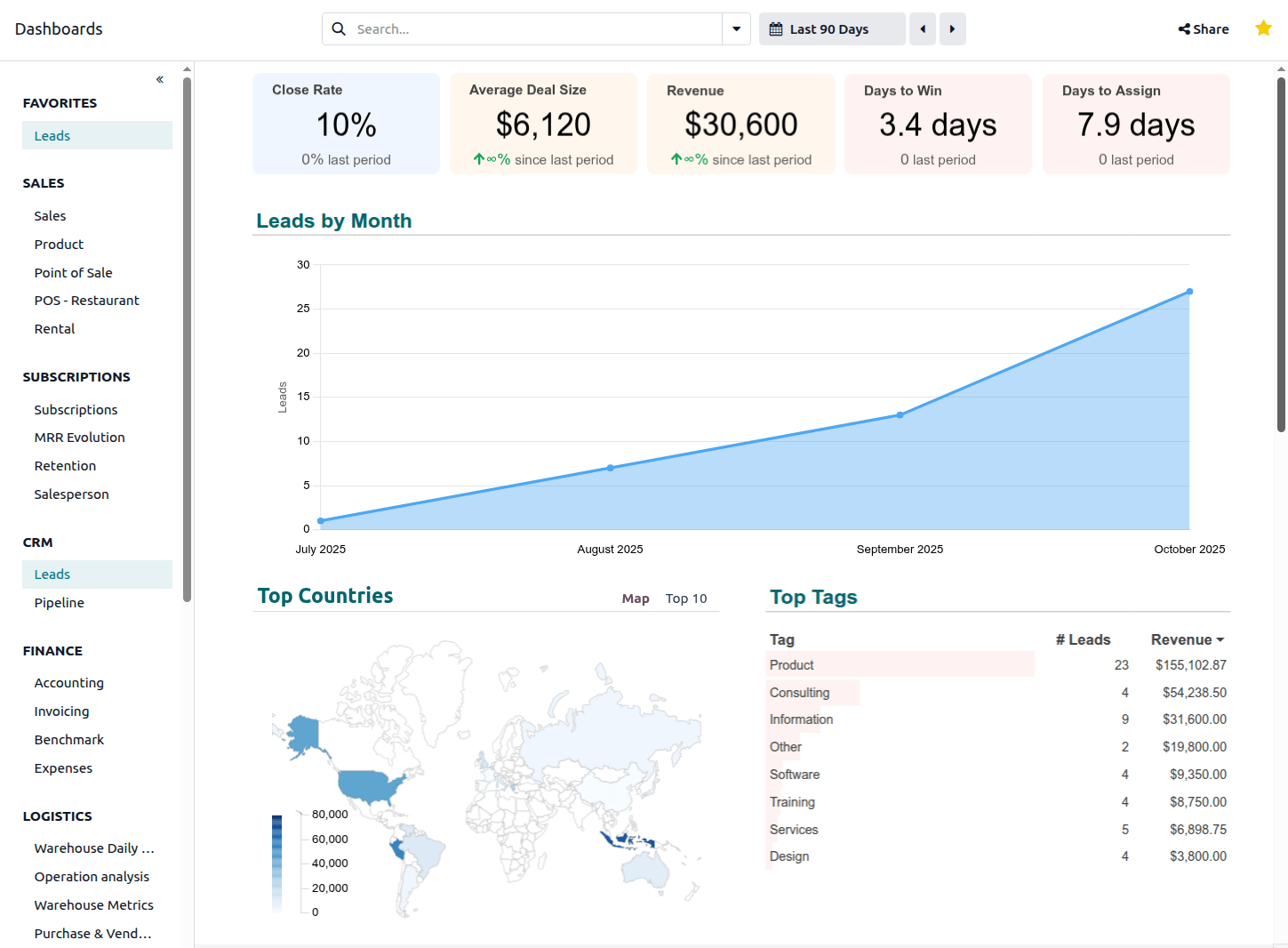Collapse the sidebar with the double chevron

coord(159,79)
